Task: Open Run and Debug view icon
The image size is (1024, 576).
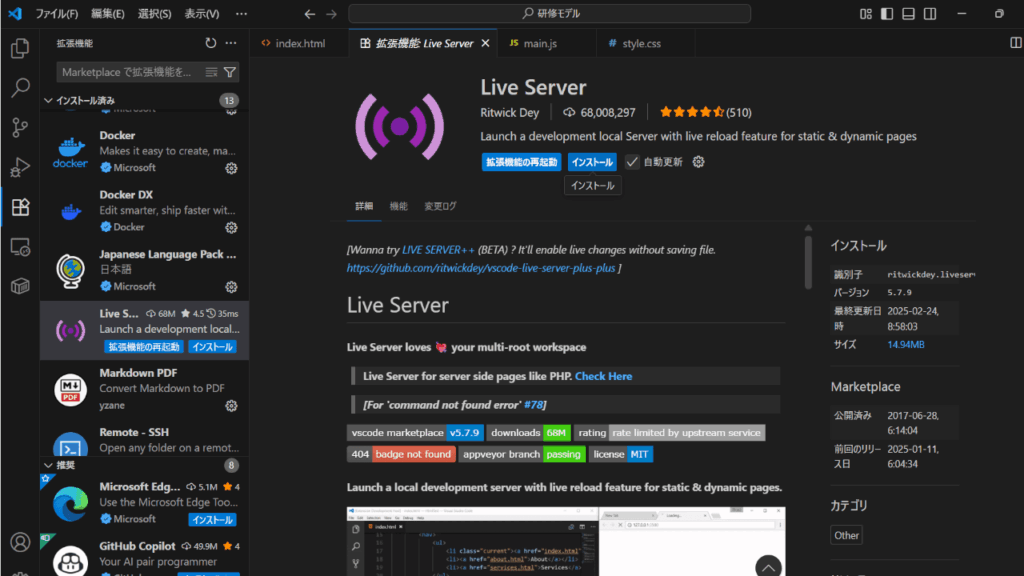Action: click(19, 167)
